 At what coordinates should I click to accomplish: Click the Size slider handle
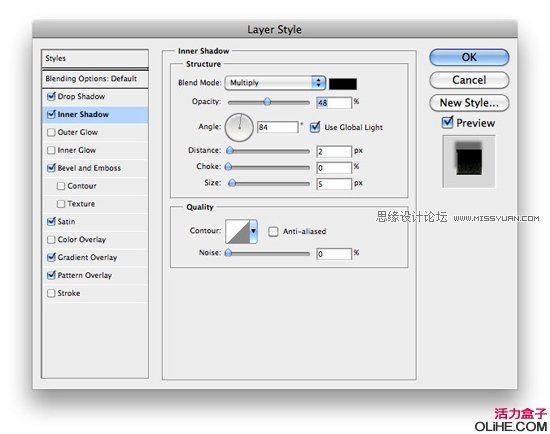(232, 183)
